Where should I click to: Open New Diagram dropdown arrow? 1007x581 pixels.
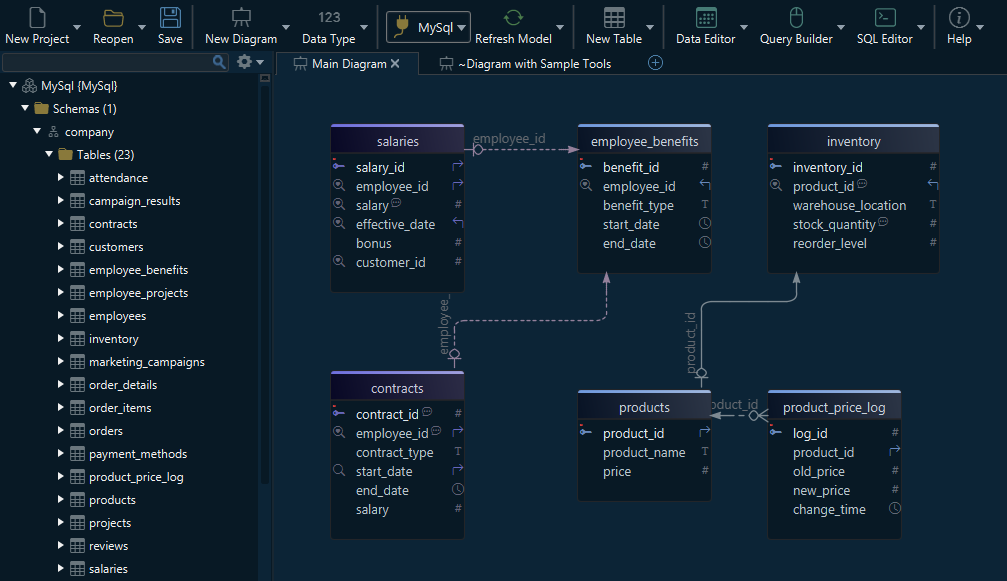pyautogui.click(x=286, y=28)
